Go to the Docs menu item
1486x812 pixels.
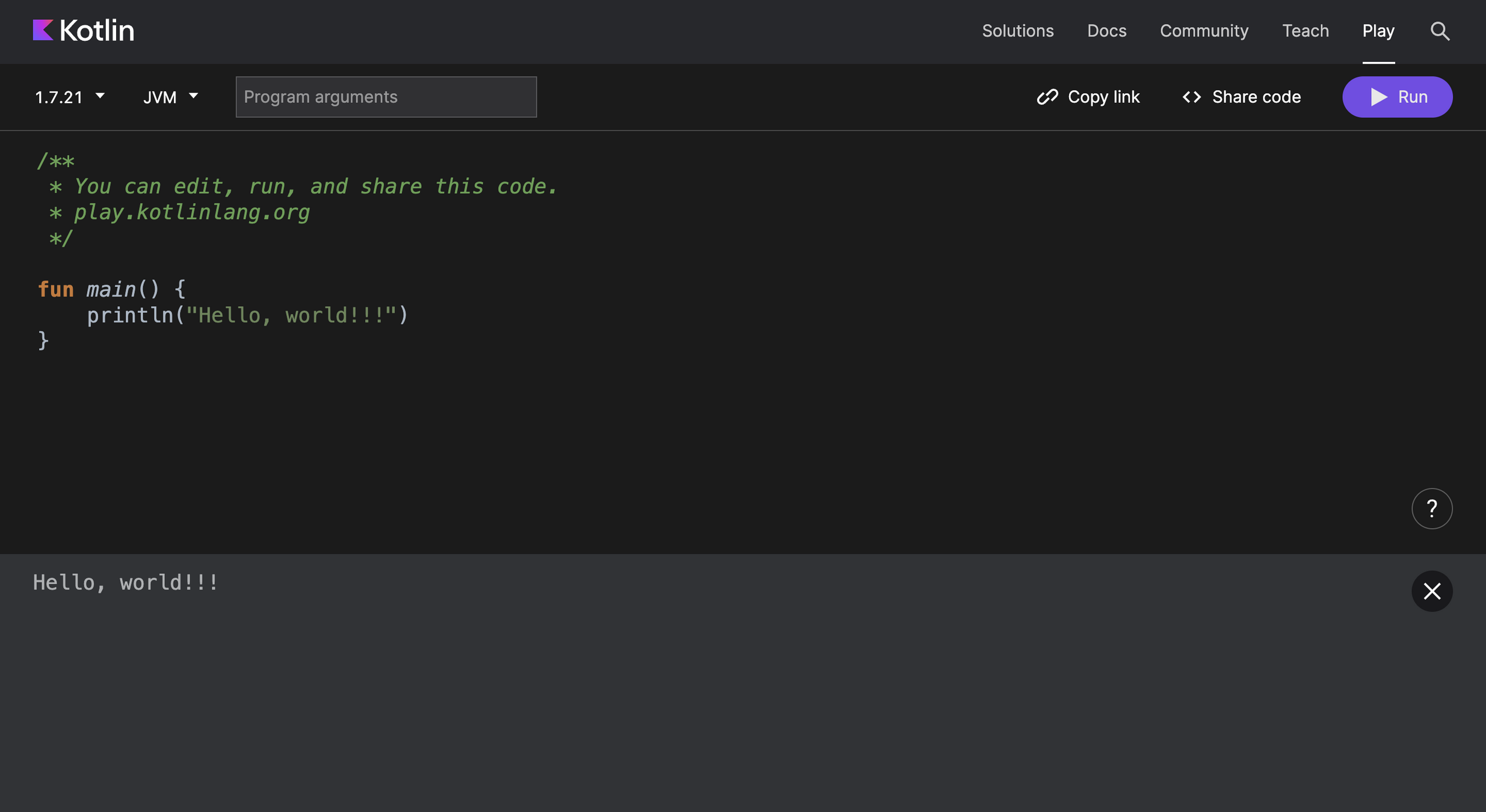(x=1106, y=31)
